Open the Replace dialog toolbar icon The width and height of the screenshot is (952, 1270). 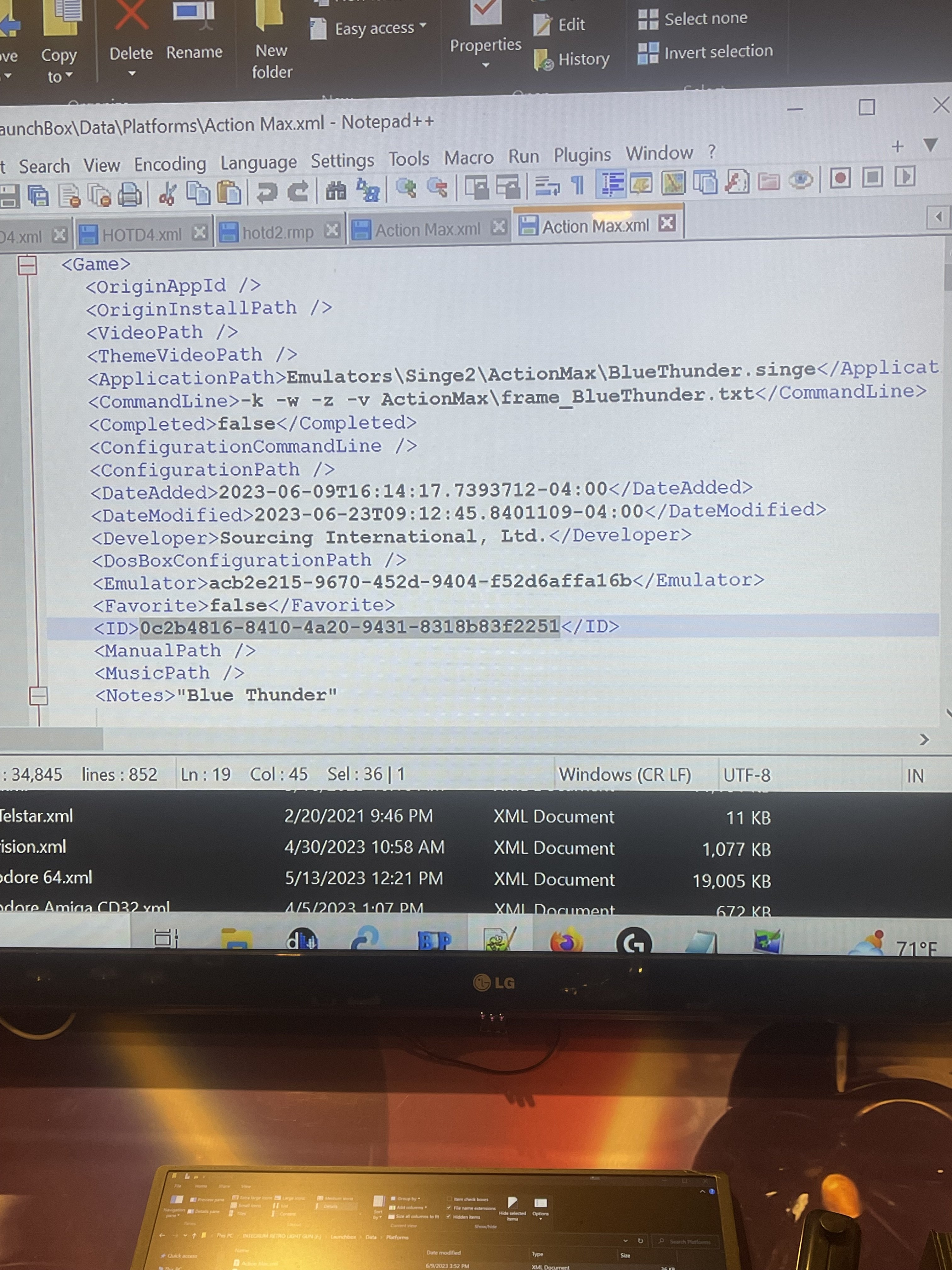[368, 190]
